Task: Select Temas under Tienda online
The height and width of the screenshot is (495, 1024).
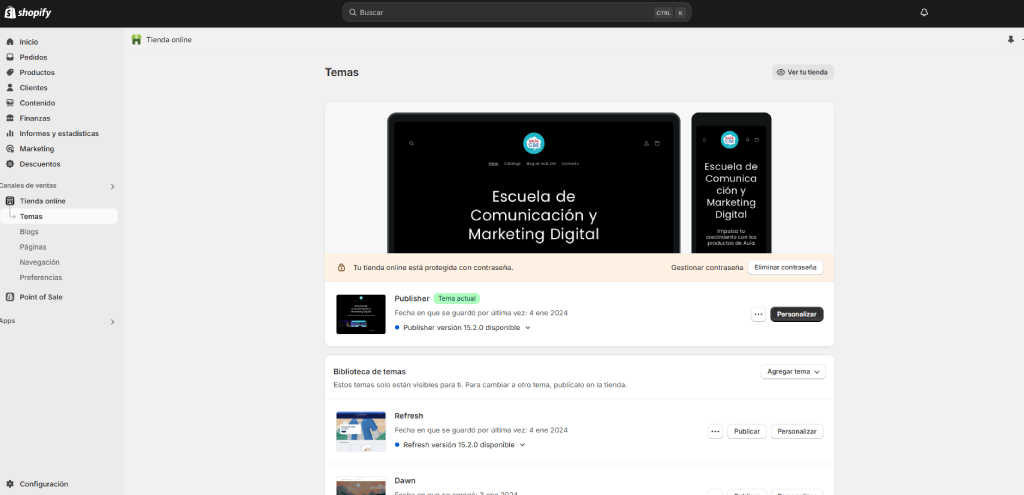Action: coord(59,216)
